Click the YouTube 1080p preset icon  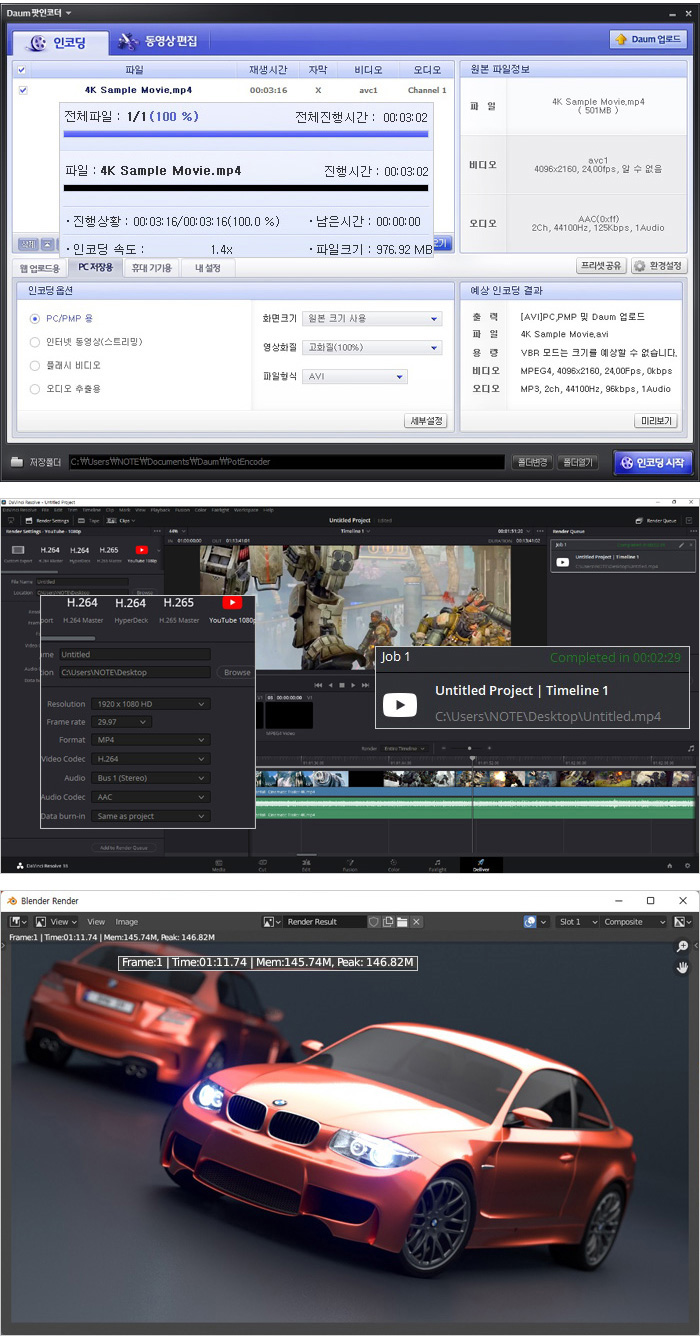pos(232,603)
